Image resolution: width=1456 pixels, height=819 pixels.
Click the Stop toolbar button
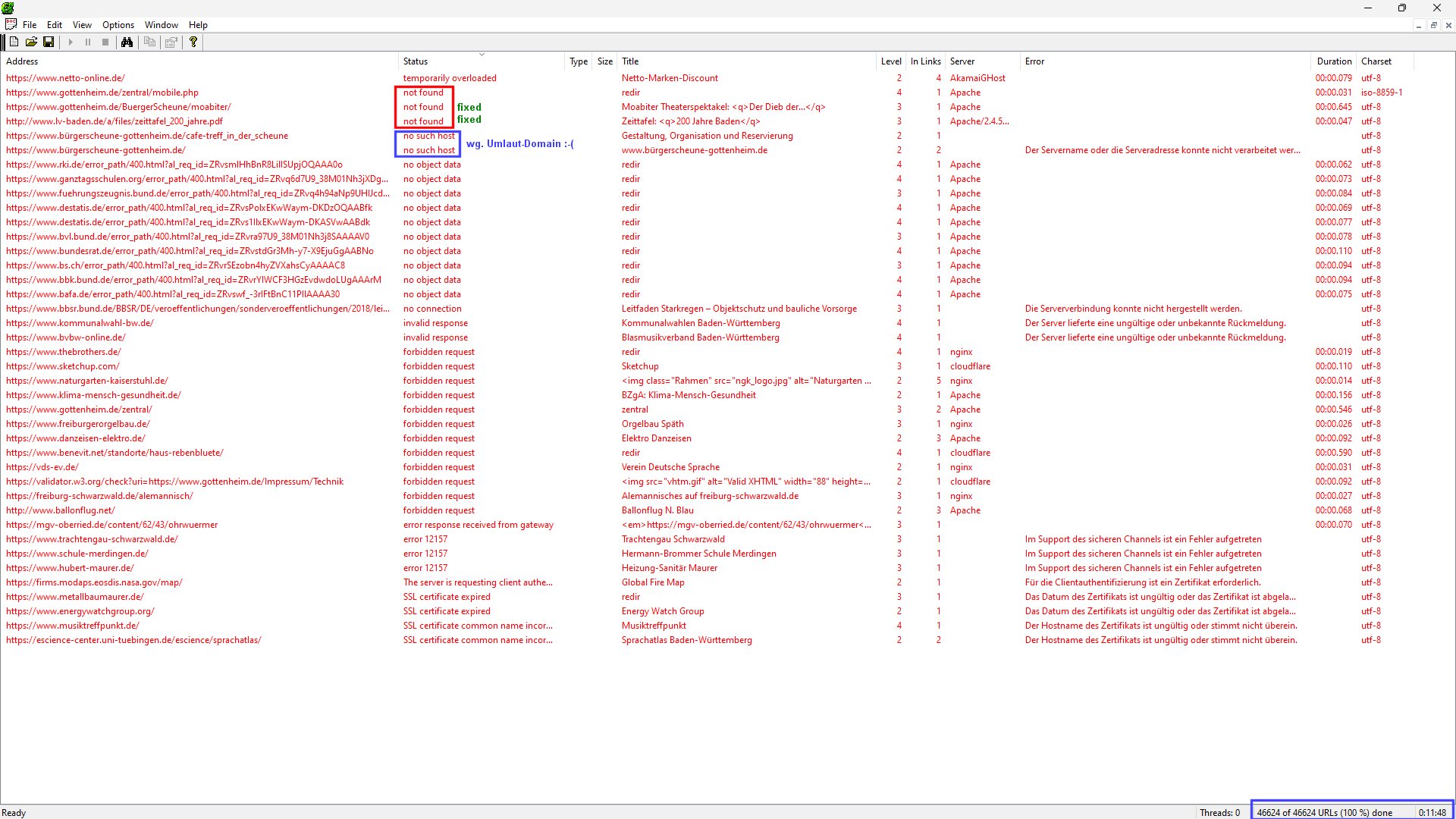point(105,42)
